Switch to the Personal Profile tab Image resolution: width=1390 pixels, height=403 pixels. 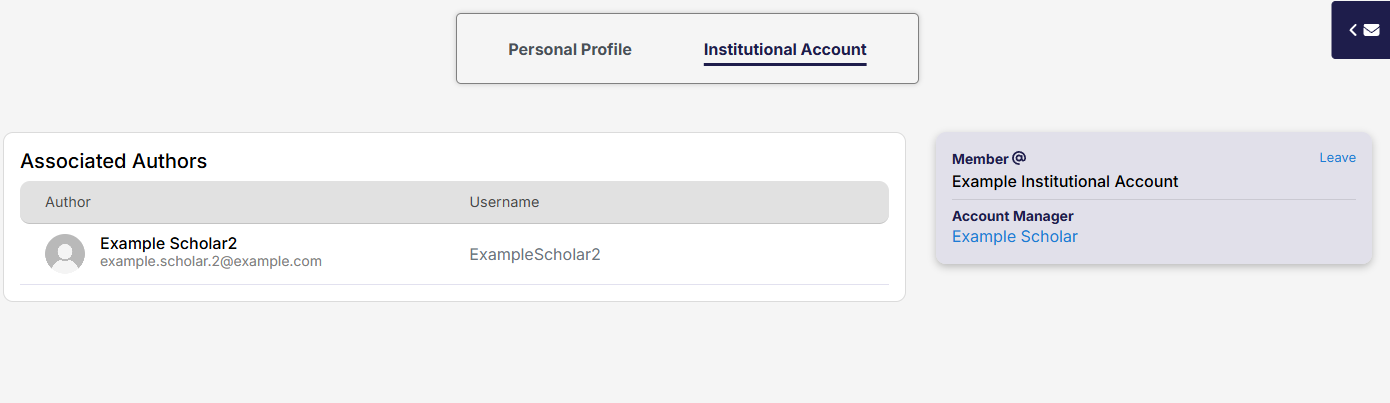(x=570, y=49)
